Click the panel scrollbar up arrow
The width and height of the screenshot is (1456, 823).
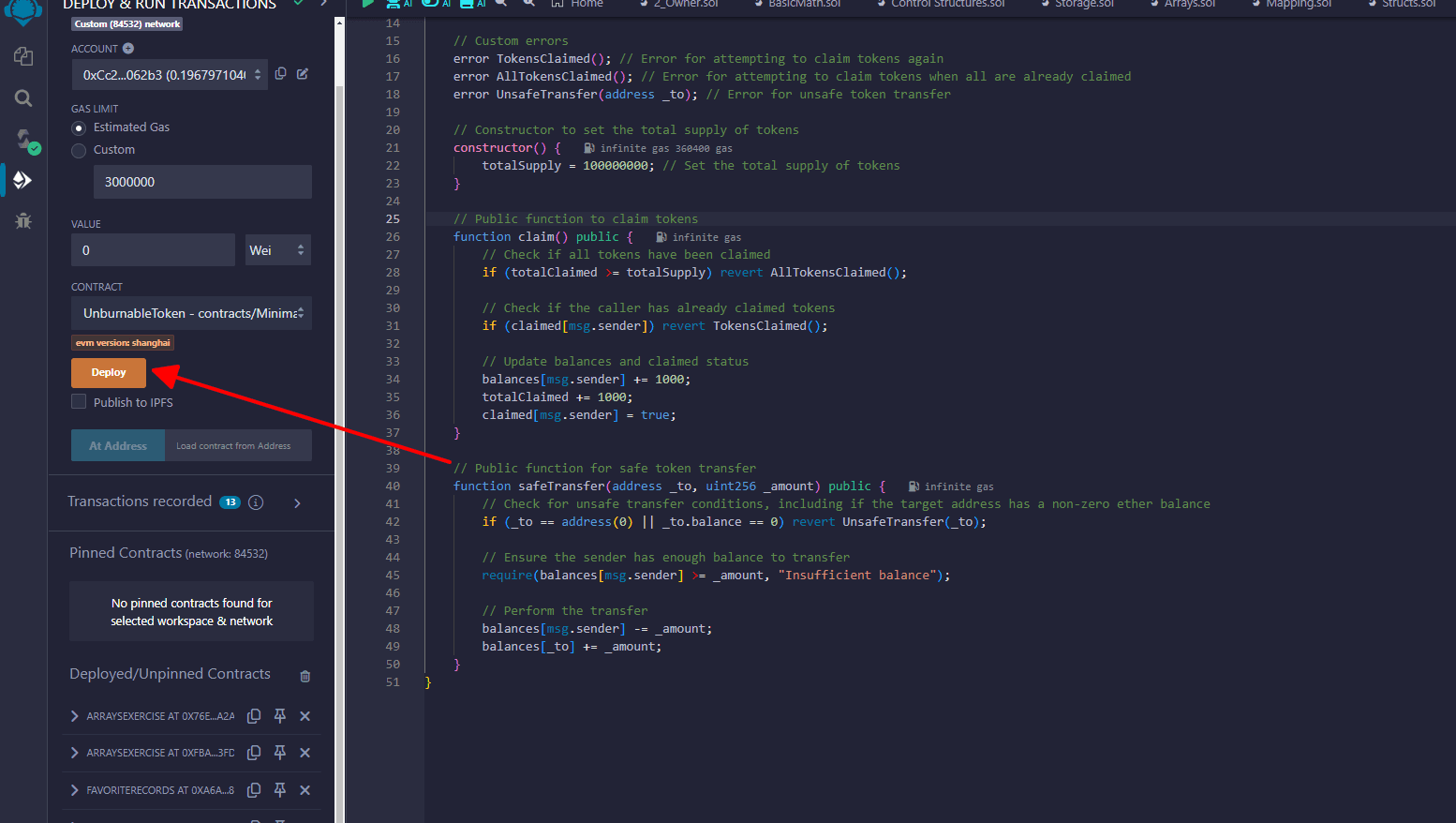(x=339, y=22)
